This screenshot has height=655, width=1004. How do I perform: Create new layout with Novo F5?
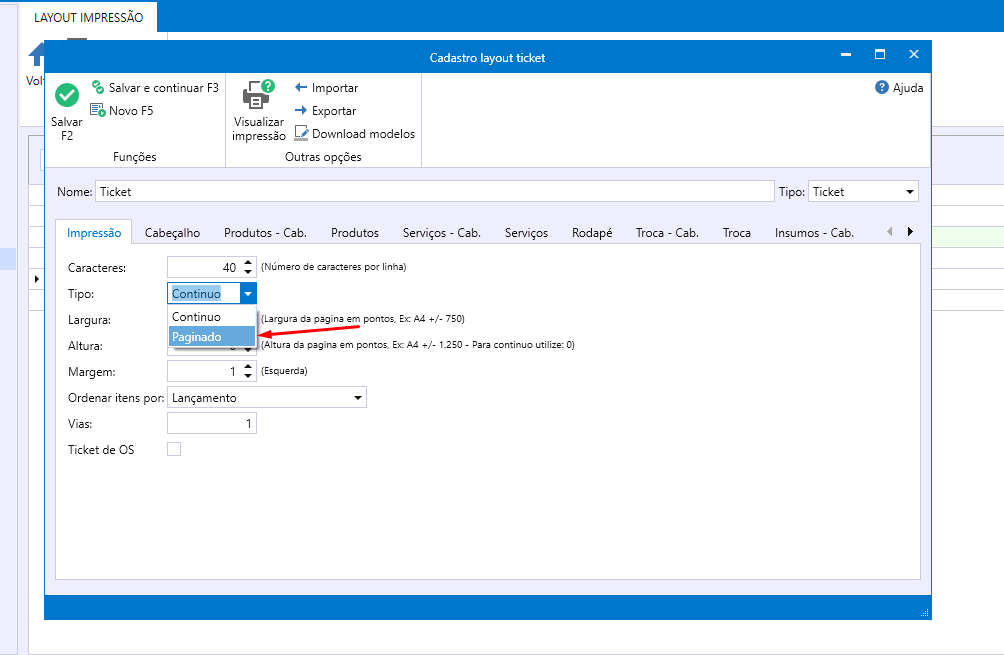pos(98,111)
